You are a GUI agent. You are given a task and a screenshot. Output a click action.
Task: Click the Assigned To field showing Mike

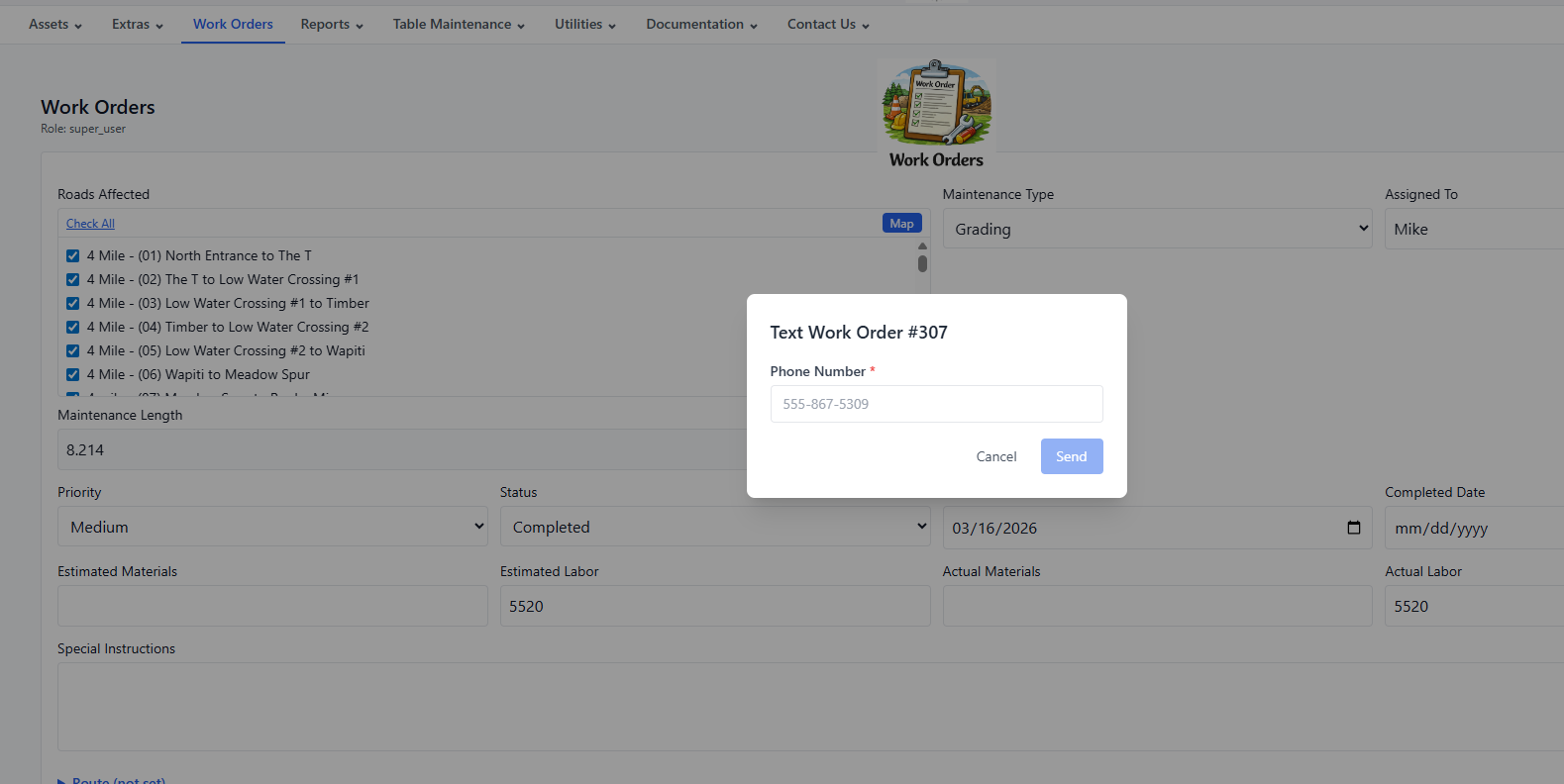click(x=1474, y=229)
